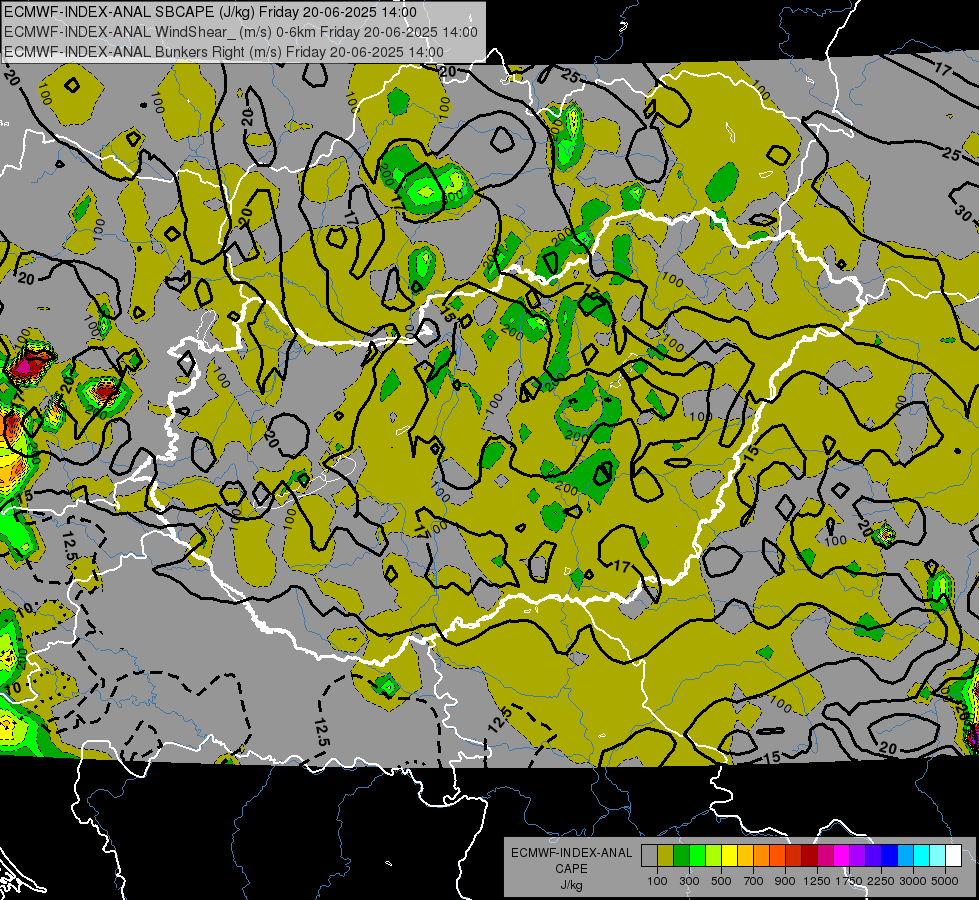Click the olive swatch in the CAPE legend
979x900 pixels.
pyautogui.click(x=666, y=856)
